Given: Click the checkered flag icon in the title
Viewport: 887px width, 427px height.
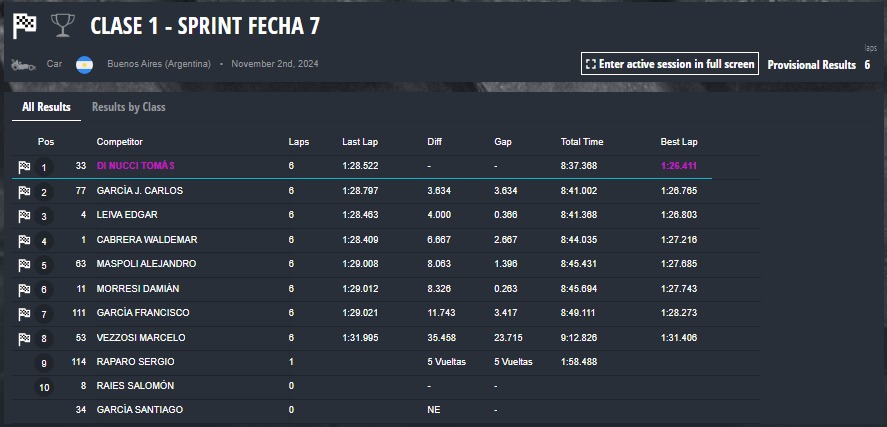Looking at the screenshot, I should (x=24, y=26).
